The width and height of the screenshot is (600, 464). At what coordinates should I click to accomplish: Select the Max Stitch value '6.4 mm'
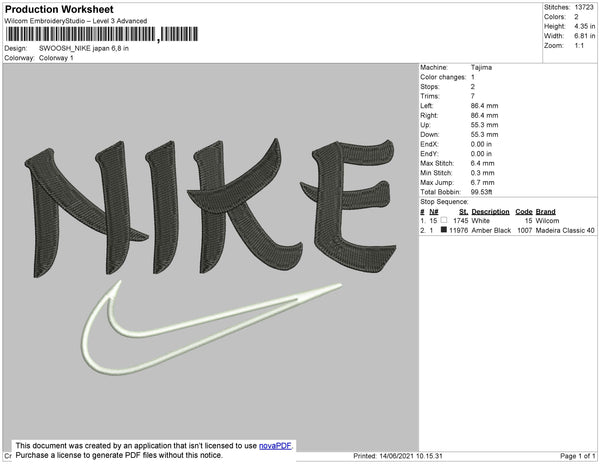click(x=483, y=163)
